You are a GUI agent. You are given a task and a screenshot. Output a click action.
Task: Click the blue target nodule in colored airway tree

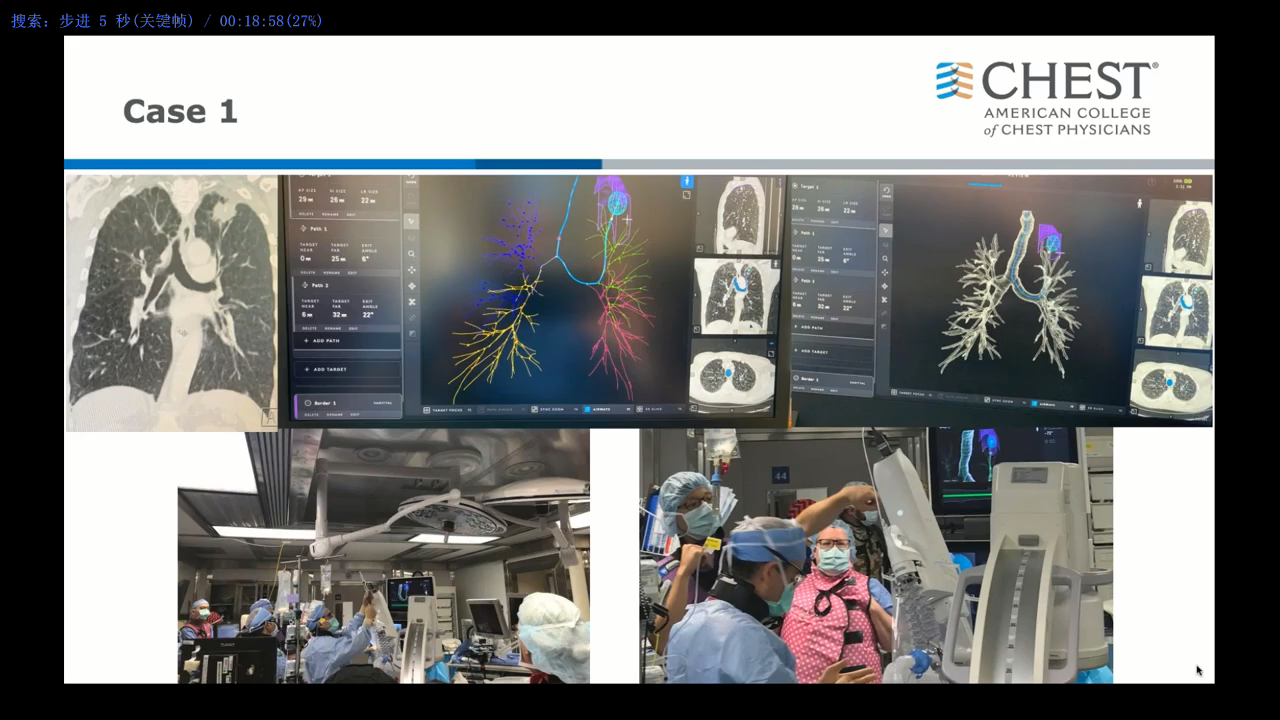617,203
